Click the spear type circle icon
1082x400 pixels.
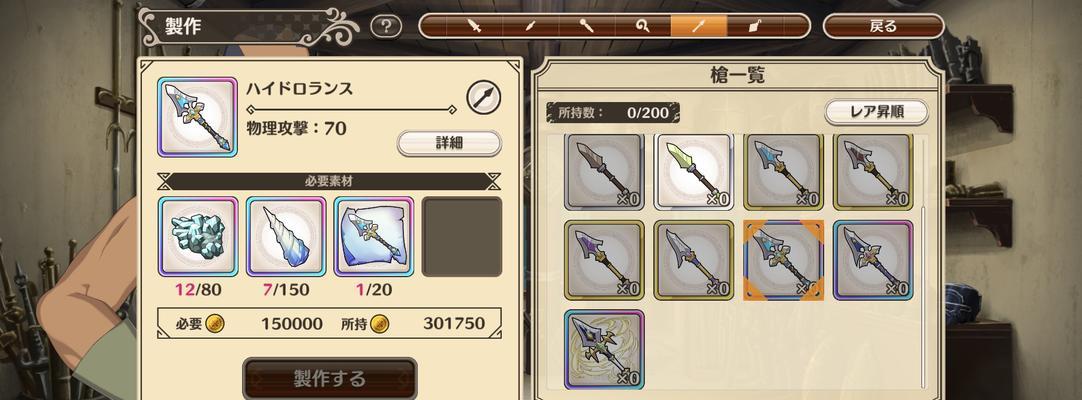click(483, 97)
